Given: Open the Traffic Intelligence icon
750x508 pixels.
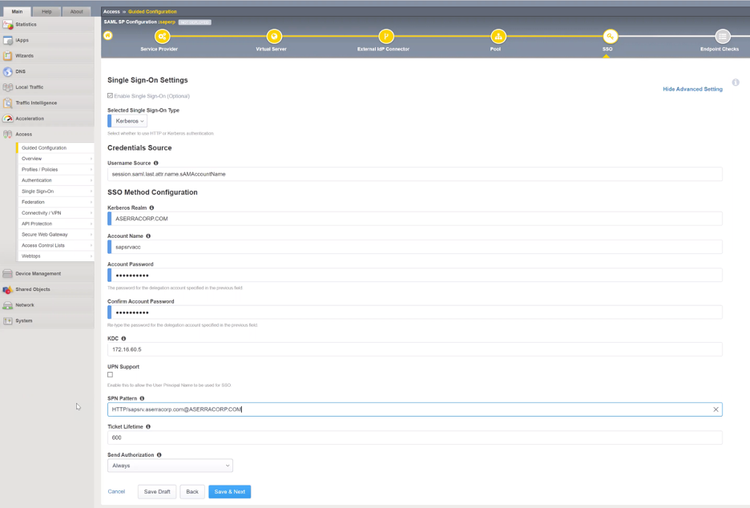Looking at the screenshot, I should (x=8, y=103).
